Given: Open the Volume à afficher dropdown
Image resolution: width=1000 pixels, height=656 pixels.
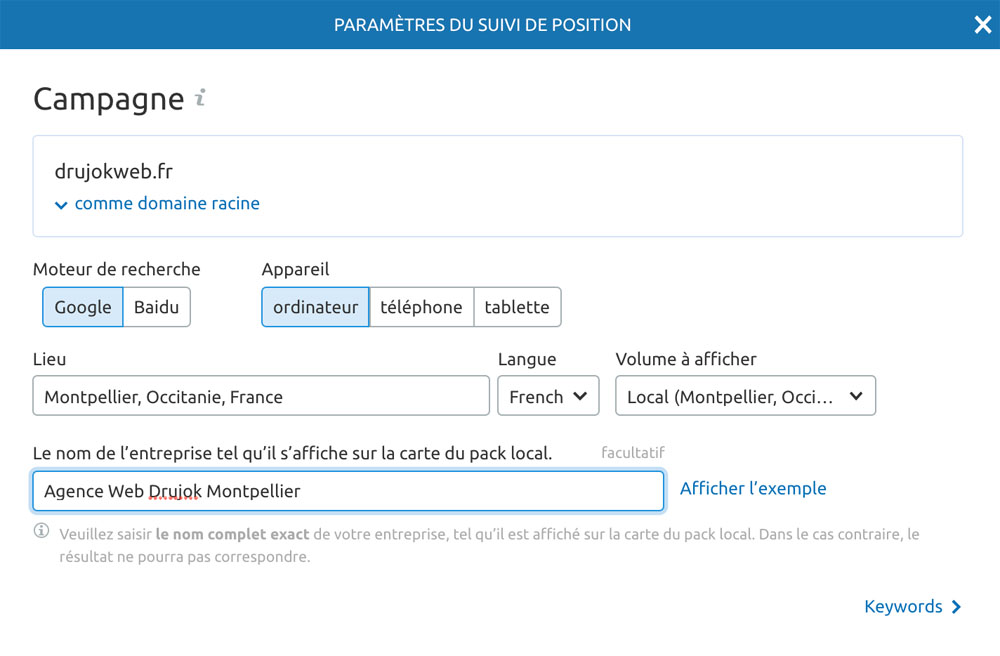Looking at the screenshot, I should coord(746,396).
